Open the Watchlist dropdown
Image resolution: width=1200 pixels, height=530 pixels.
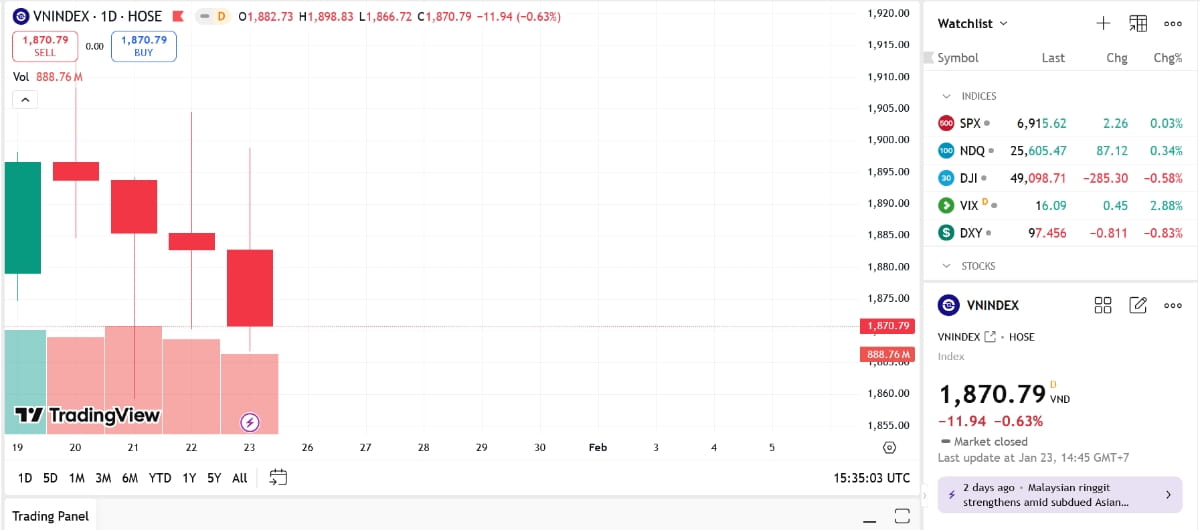pos(973,23)
